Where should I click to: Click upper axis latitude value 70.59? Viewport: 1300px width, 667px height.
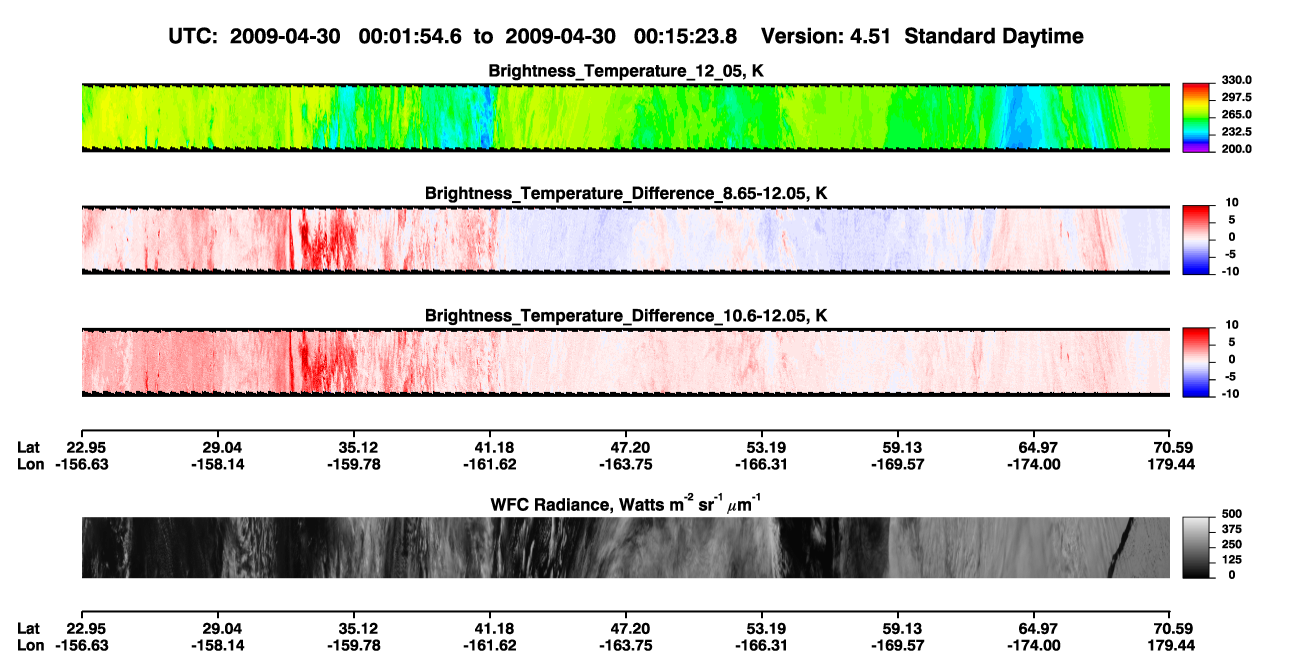tap(1174, 447)
